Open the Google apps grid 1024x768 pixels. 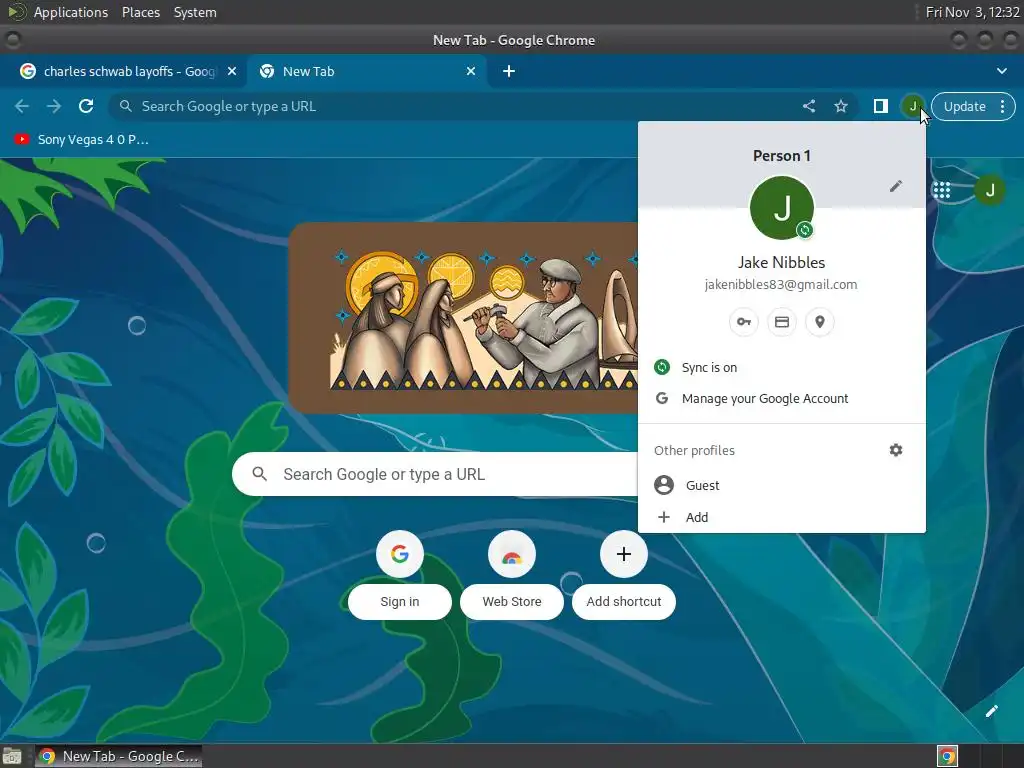941,190
